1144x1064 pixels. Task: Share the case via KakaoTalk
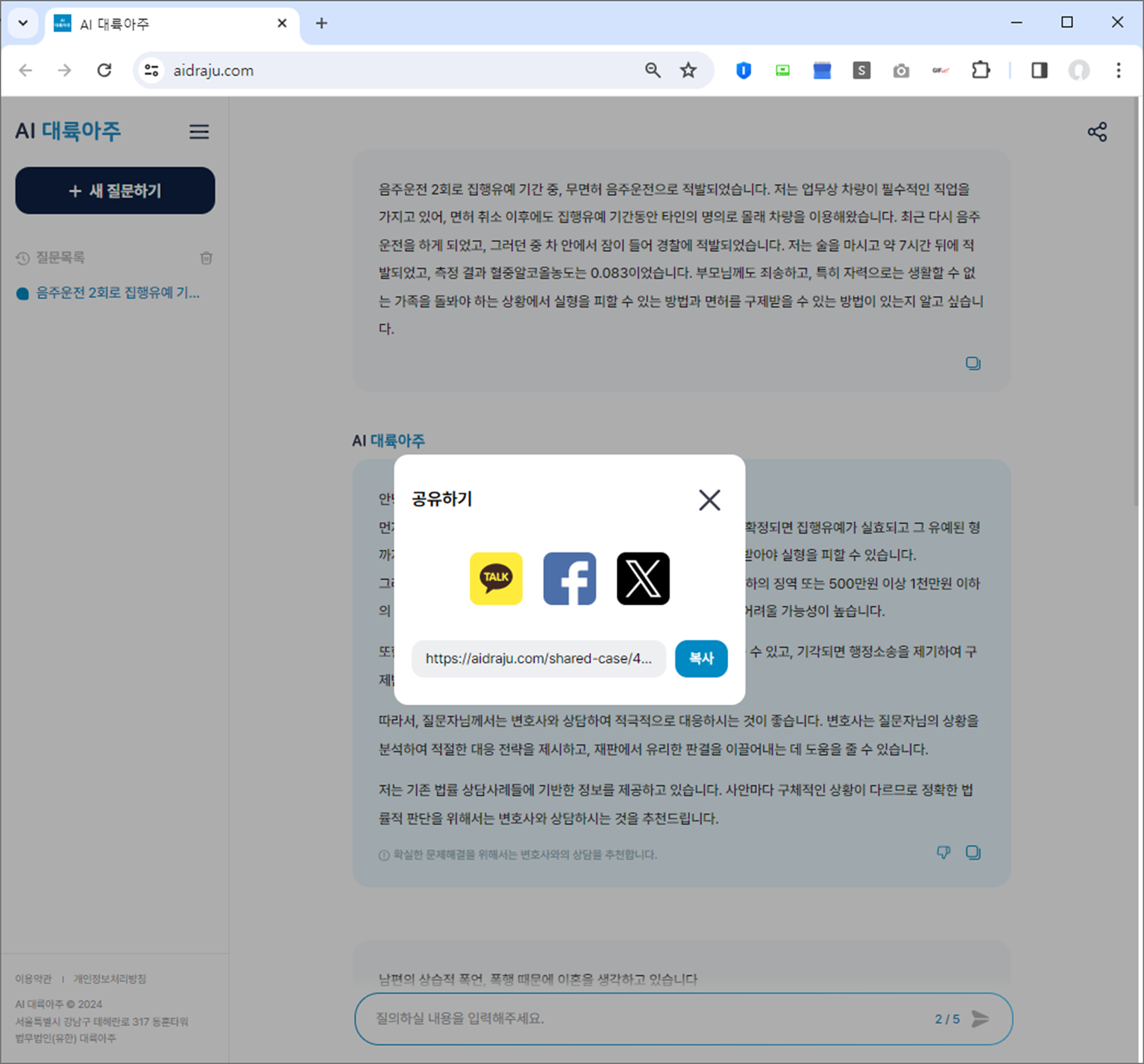(495, 579)
